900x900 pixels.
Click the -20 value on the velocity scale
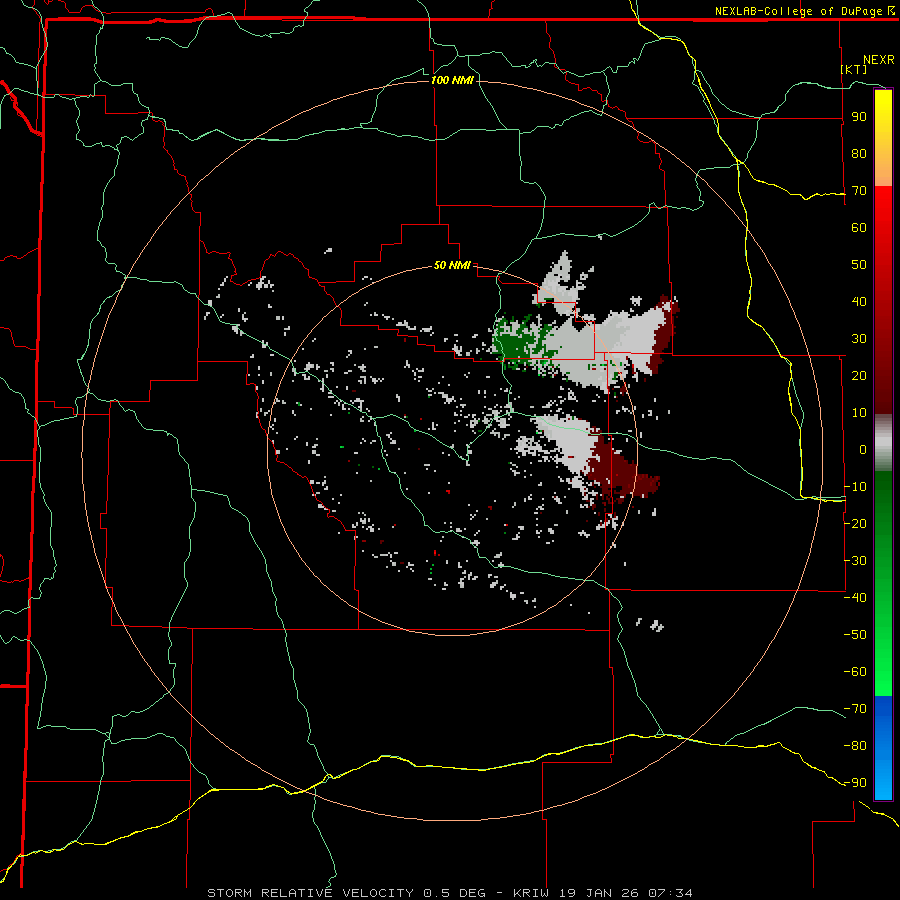(x=855, y=524)
